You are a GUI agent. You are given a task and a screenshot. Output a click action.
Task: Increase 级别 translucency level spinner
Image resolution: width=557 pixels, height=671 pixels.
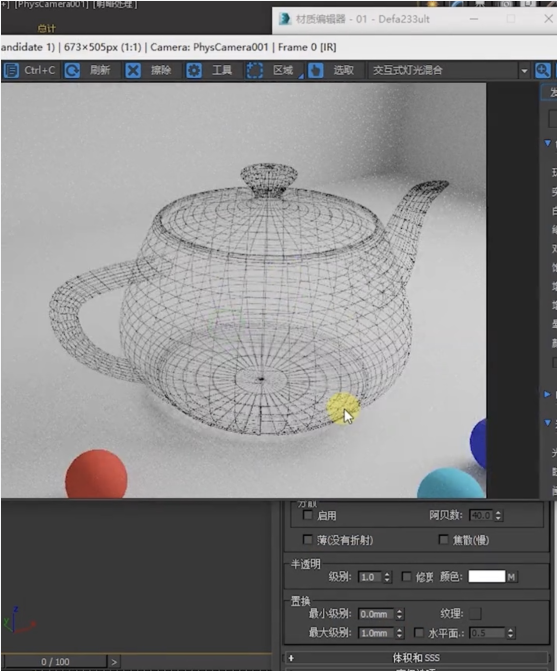(x=387, y=574)
